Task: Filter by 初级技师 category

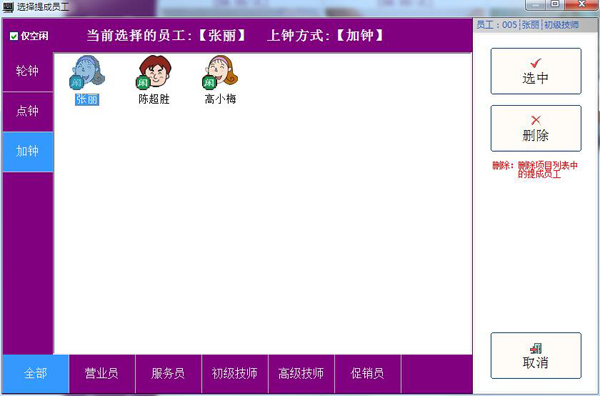Action: click(x=235, y=373)
